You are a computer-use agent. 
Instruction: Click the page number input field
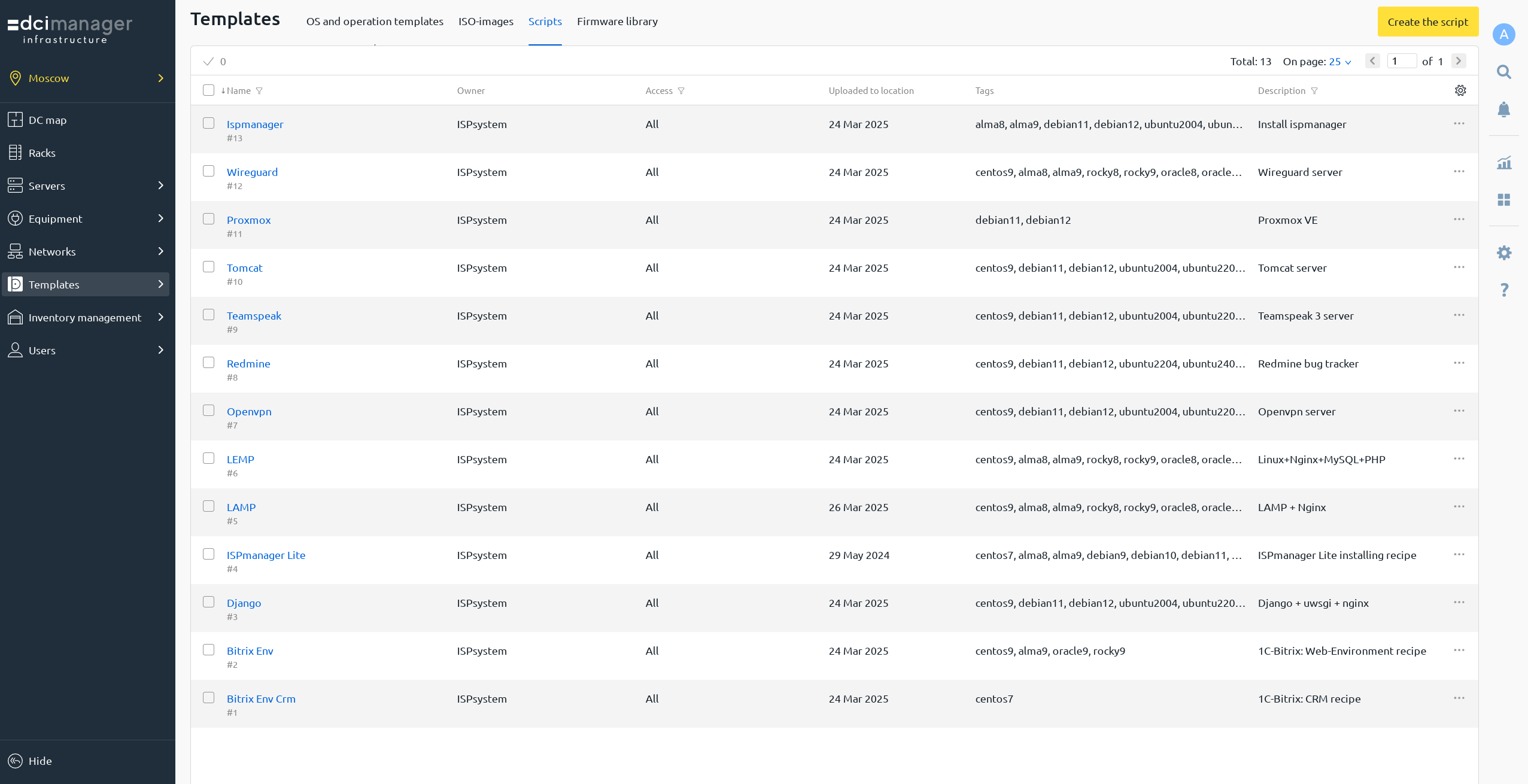click(1401, 61)
